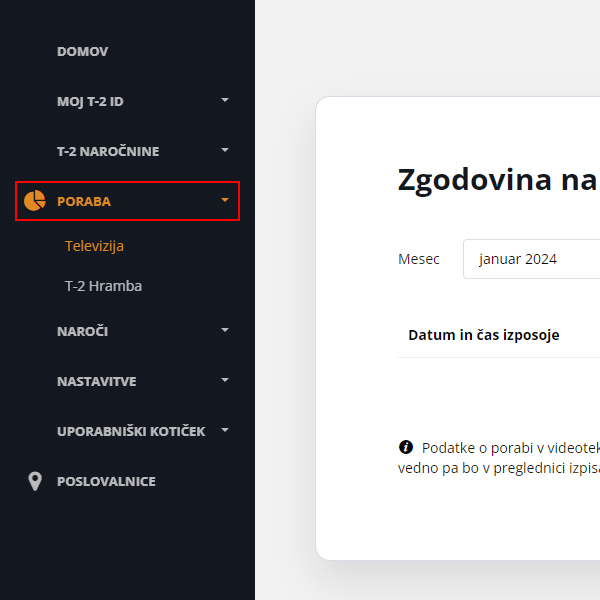Screen dimensions: 600x600
Task: Click the Poslovalnice location pin icon
Action: 35,481
